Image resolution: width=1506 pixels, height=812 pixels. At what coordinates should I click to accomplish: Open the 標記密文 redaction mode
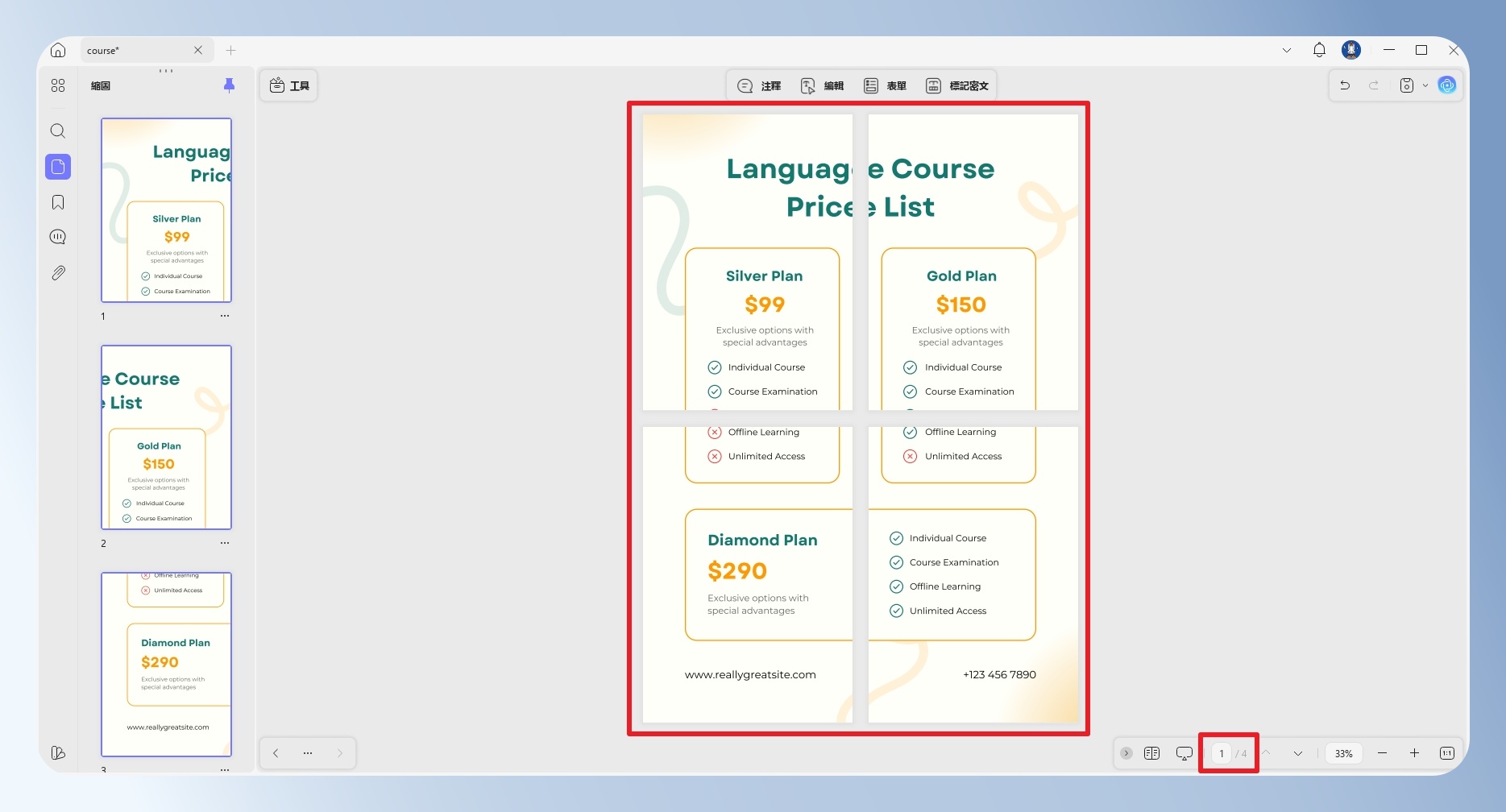[x=957, y=85]
